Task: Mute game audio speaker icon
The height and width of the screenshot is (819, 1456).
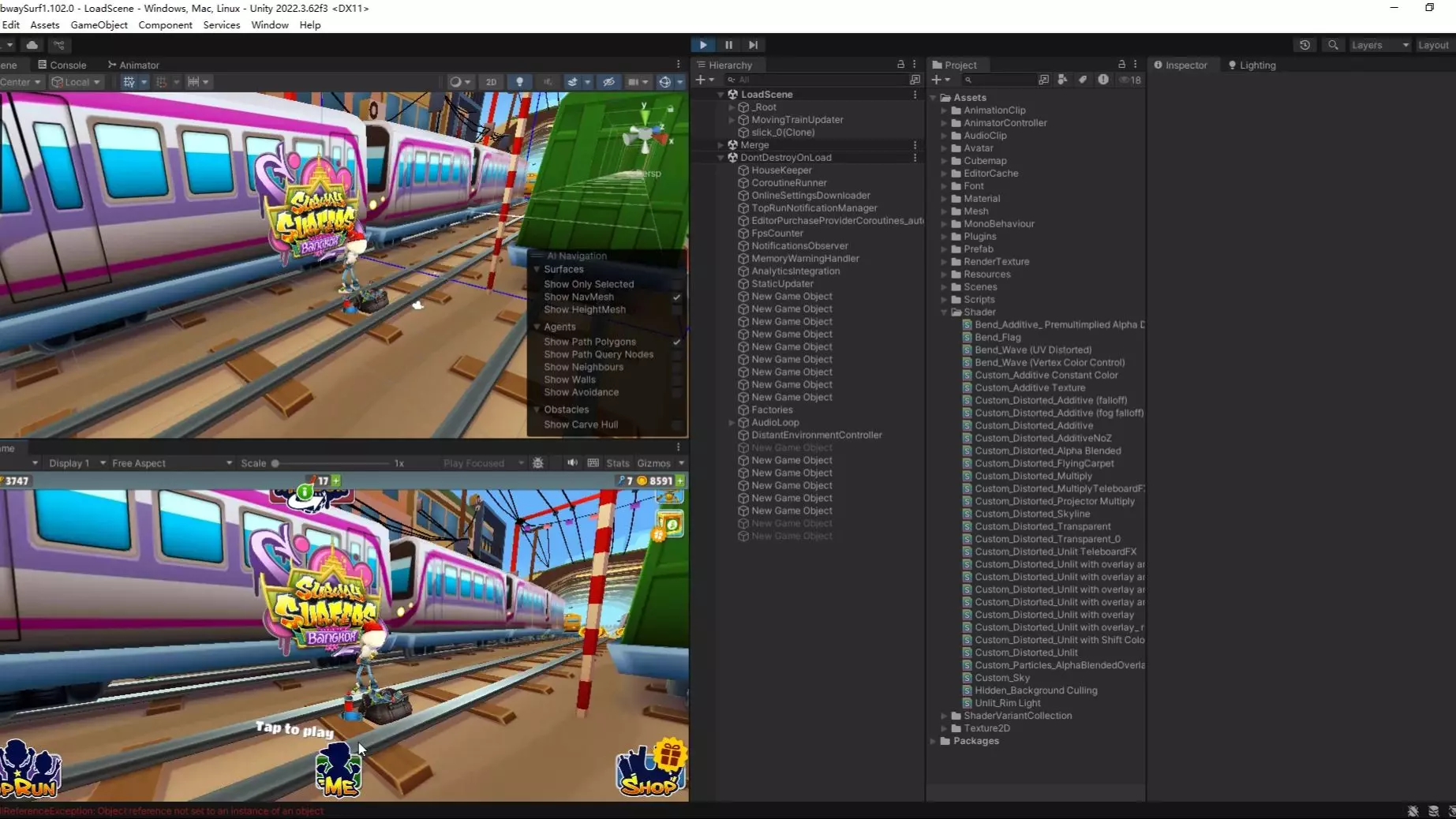Action: [x=572, y=463]
